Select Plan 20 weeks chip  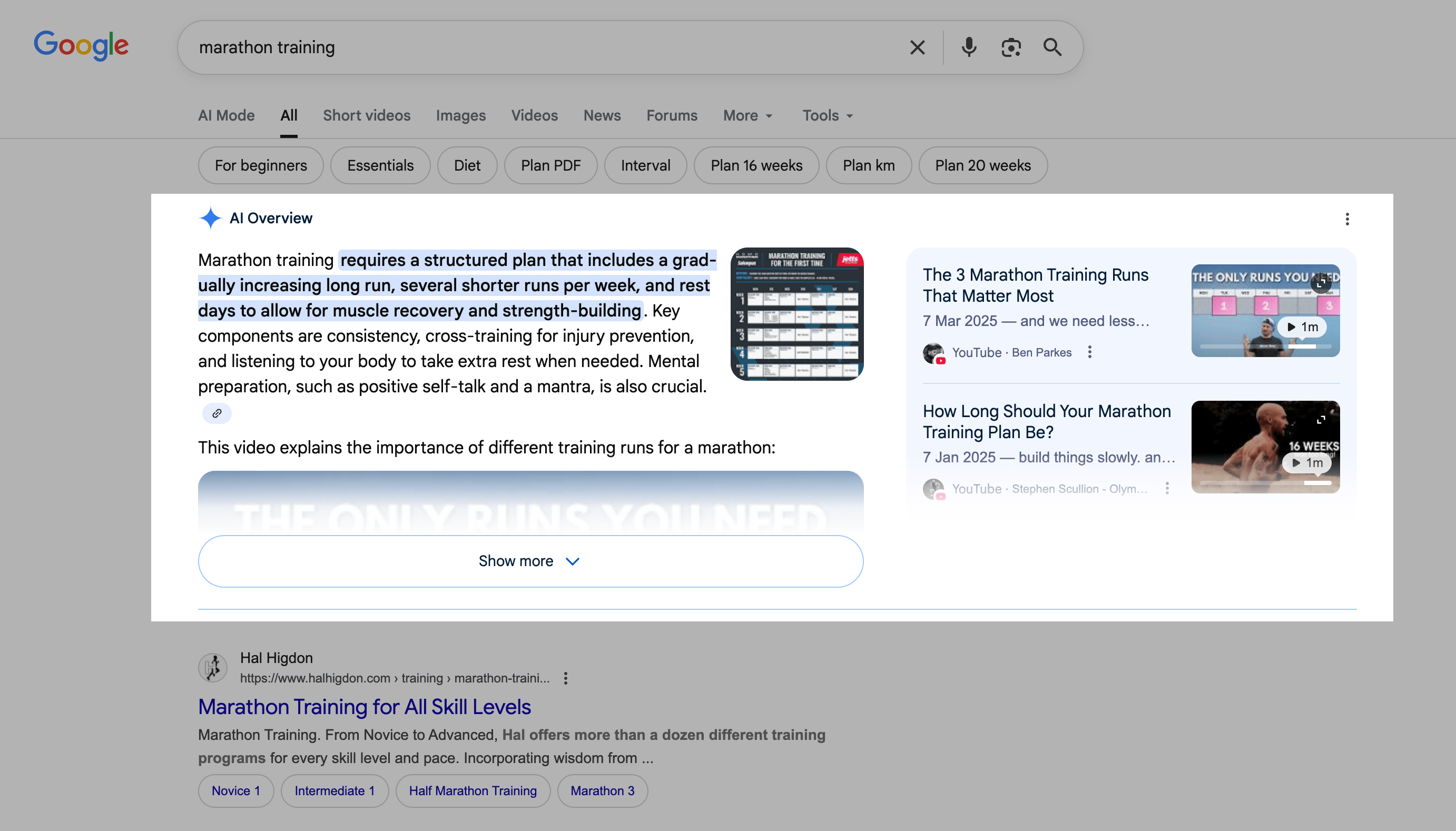983,165
